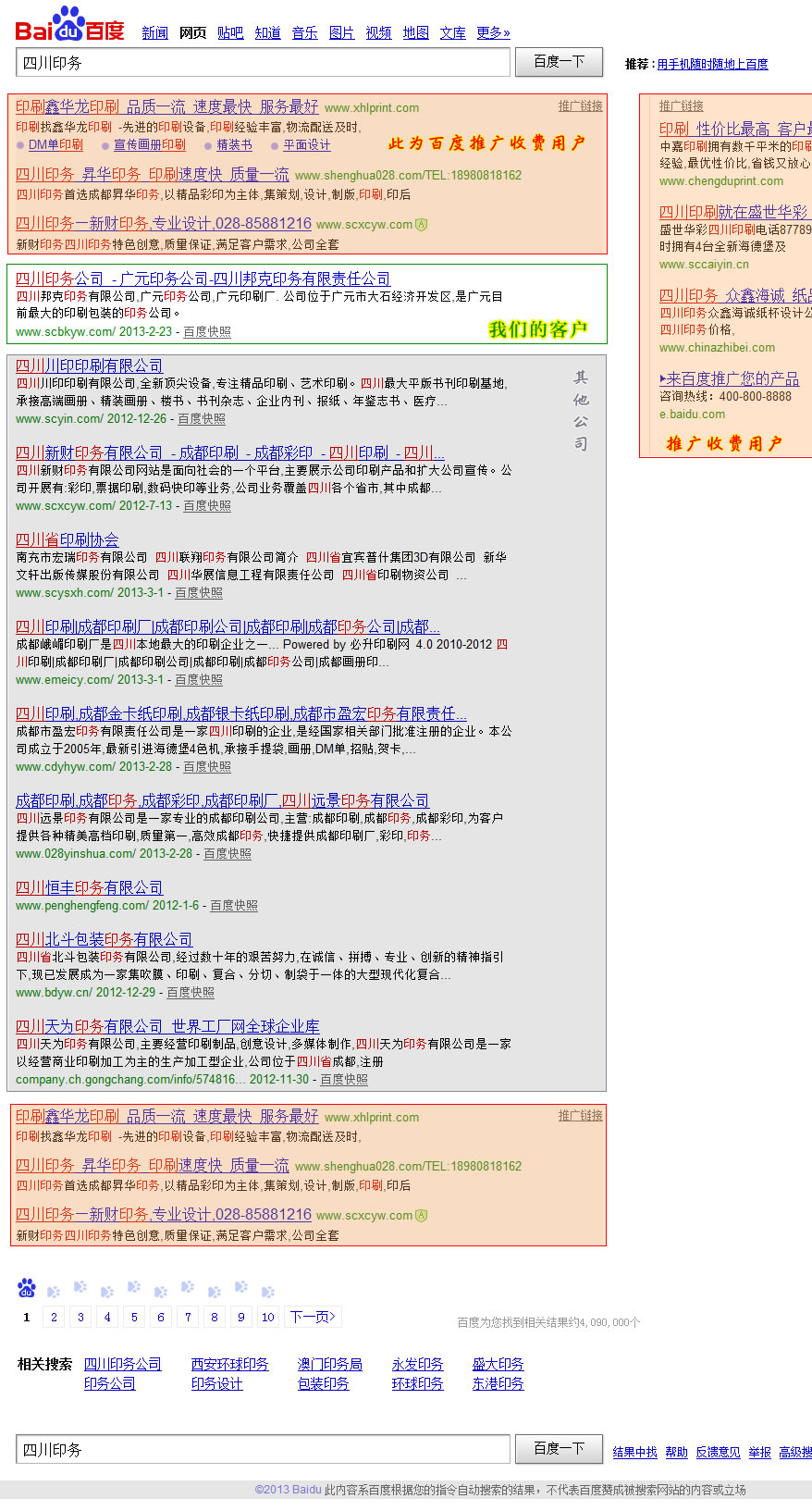
Task: Open the 反馈意见 feedback link
Action: click(719, 1453)
